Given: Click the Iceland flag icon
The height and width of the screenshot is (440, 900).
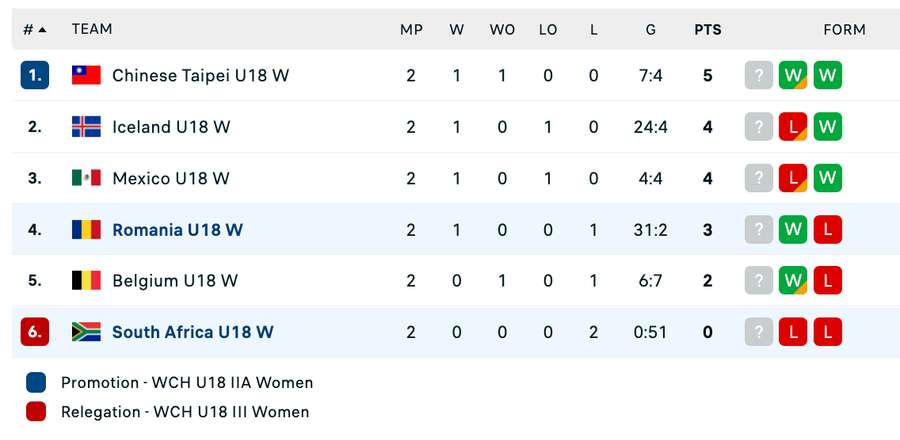Looking at the screenshot, I should 86,127.
